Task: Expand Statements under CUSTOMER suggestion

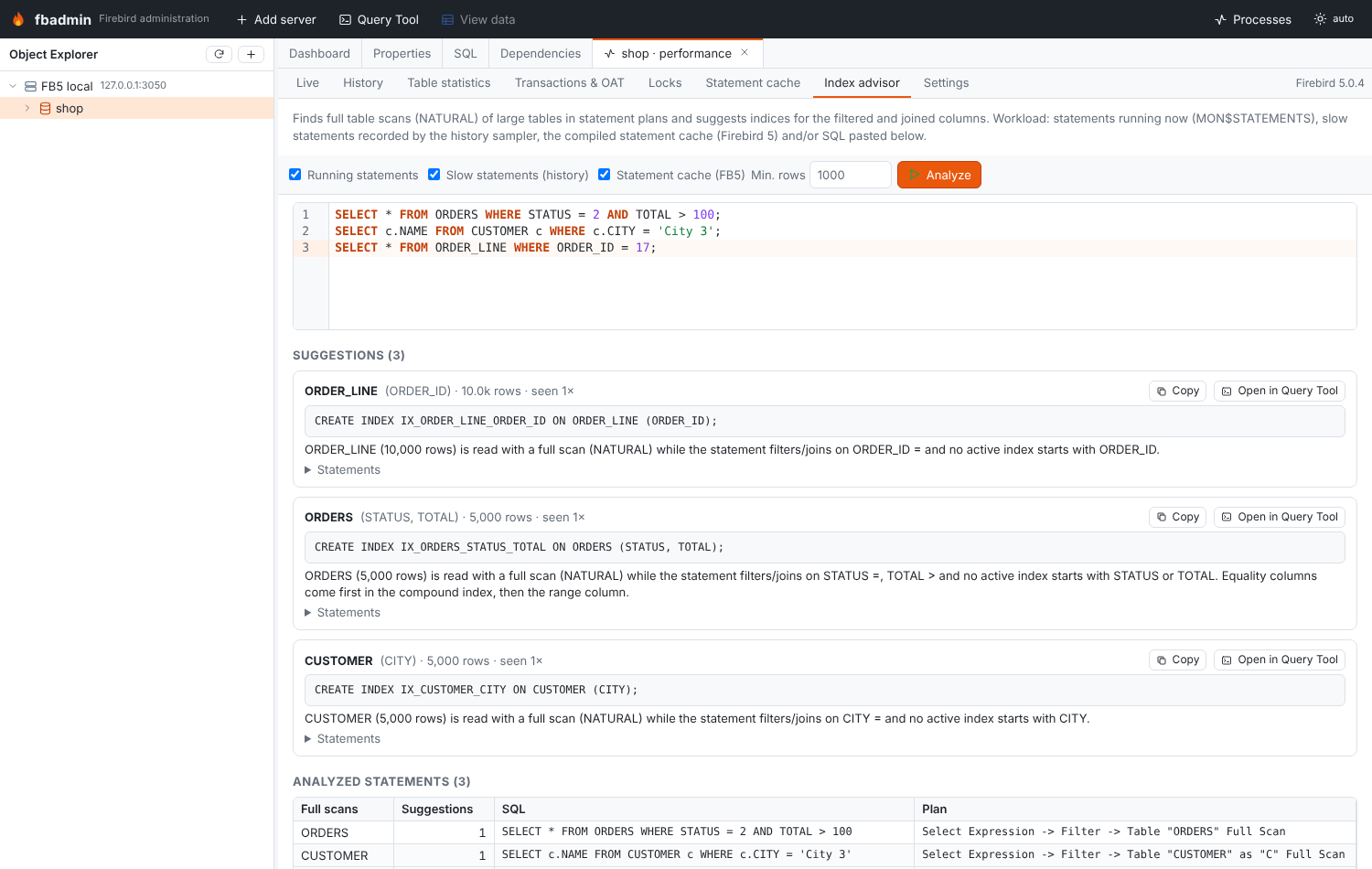Action: pos(342,739)
